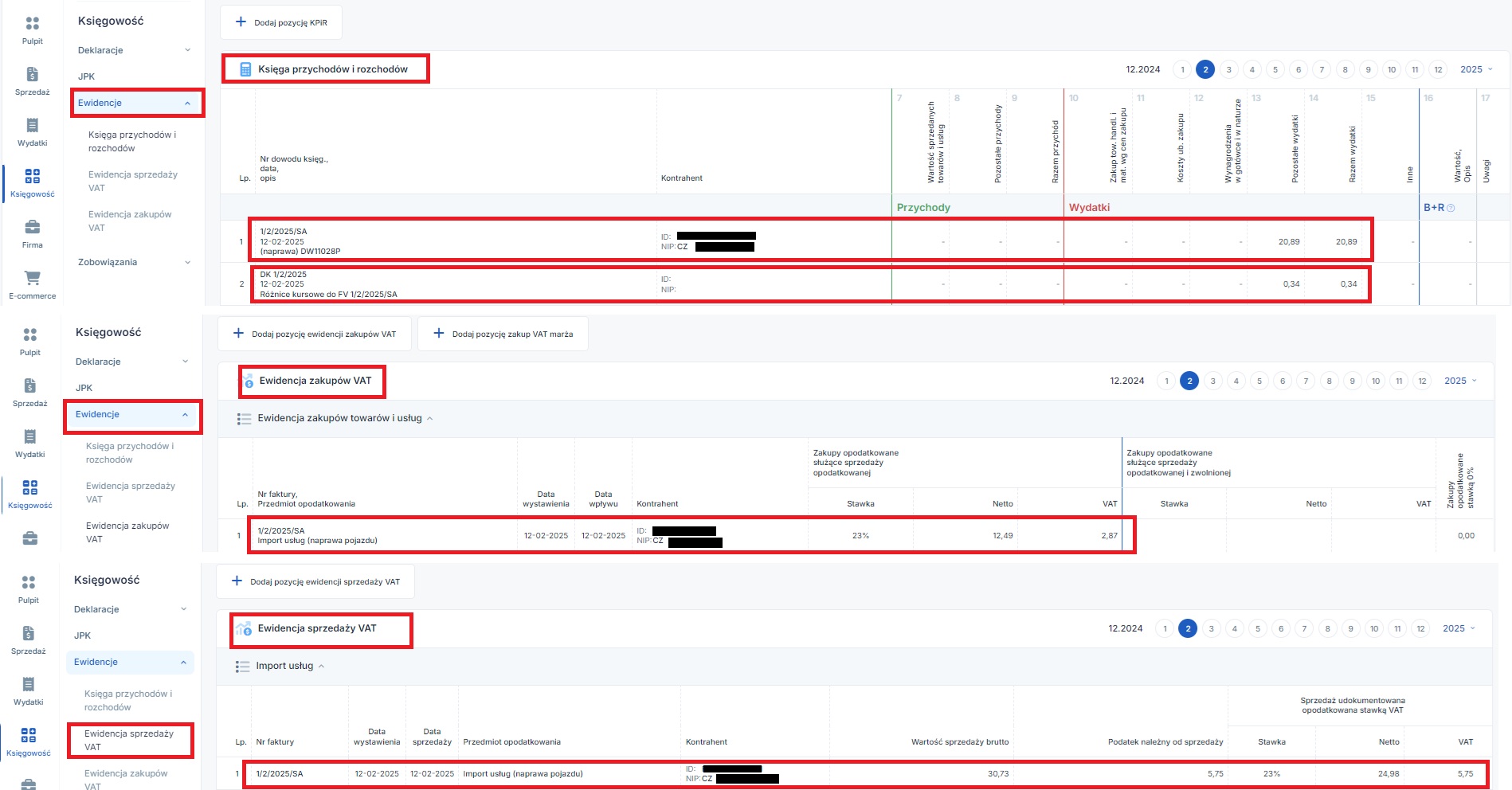The height and width of the screenshot is (790, 1512).
Task: Open JPK menu item in the KPiR view
Action: click(86, 76)
